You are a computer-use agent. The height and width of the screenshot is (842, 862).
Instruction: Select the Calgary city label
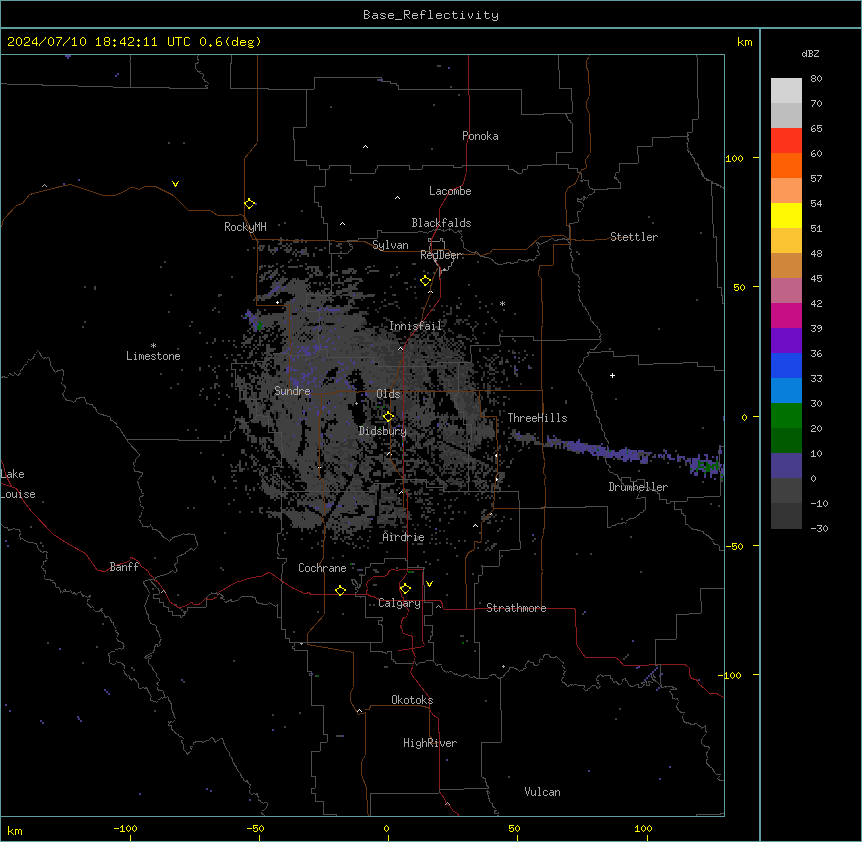pyautogui.click(x=399, y=603)
